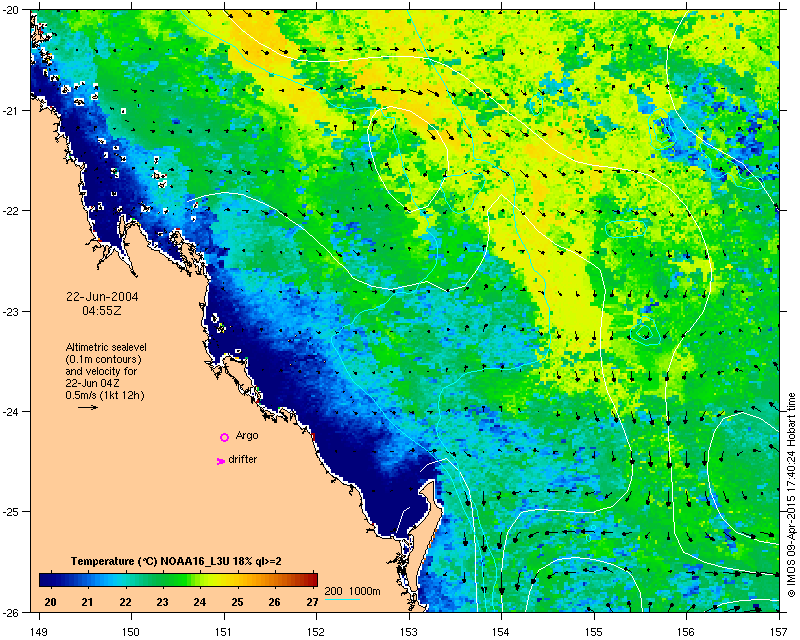Click the '0.5m/s (1kt 12h)' scale text
The image size is (800, 640).
(x=105, y=395)
